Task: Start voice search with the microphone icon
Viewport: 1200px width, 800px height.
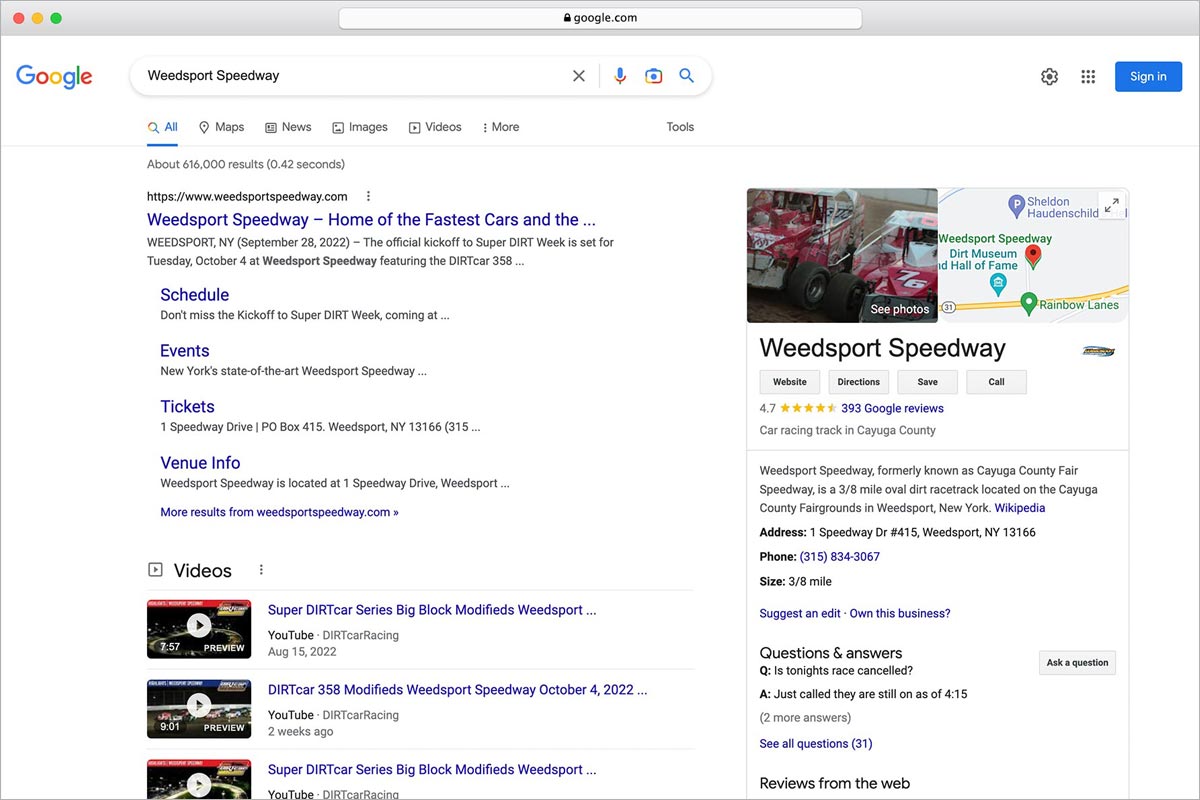Action: (x=620, y=76)
